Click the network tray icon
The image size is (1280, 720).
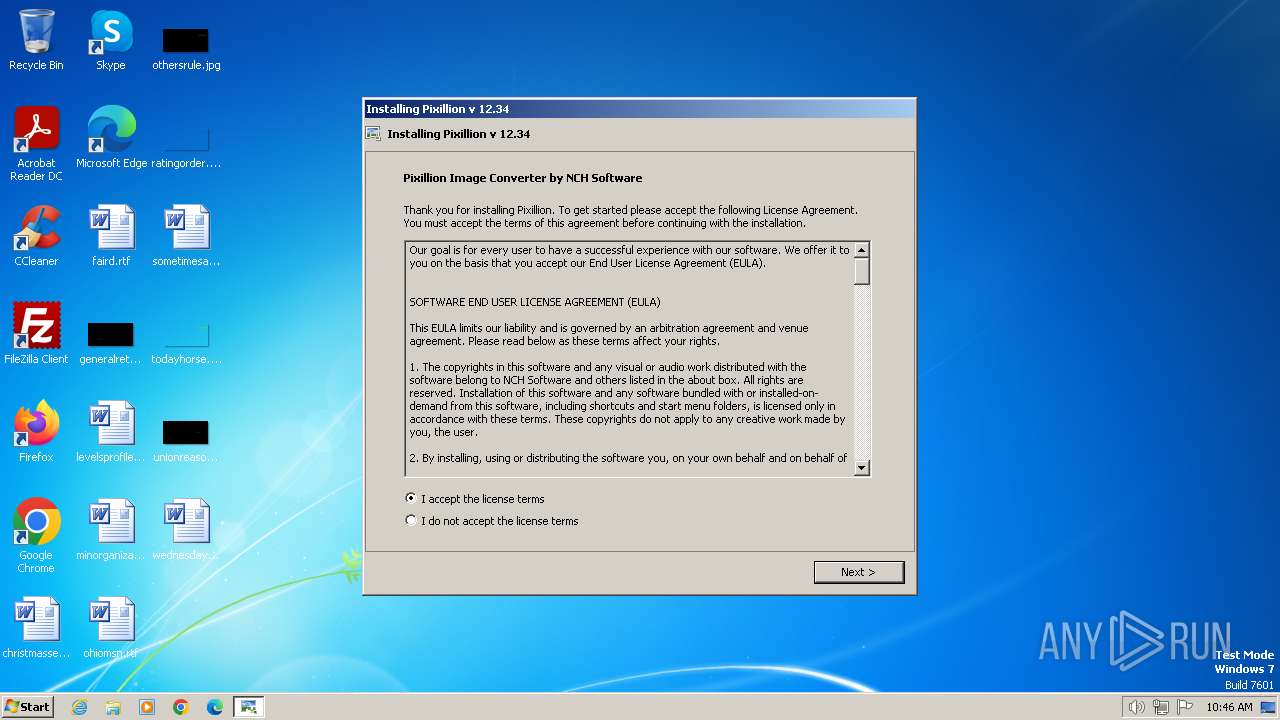1161,707
